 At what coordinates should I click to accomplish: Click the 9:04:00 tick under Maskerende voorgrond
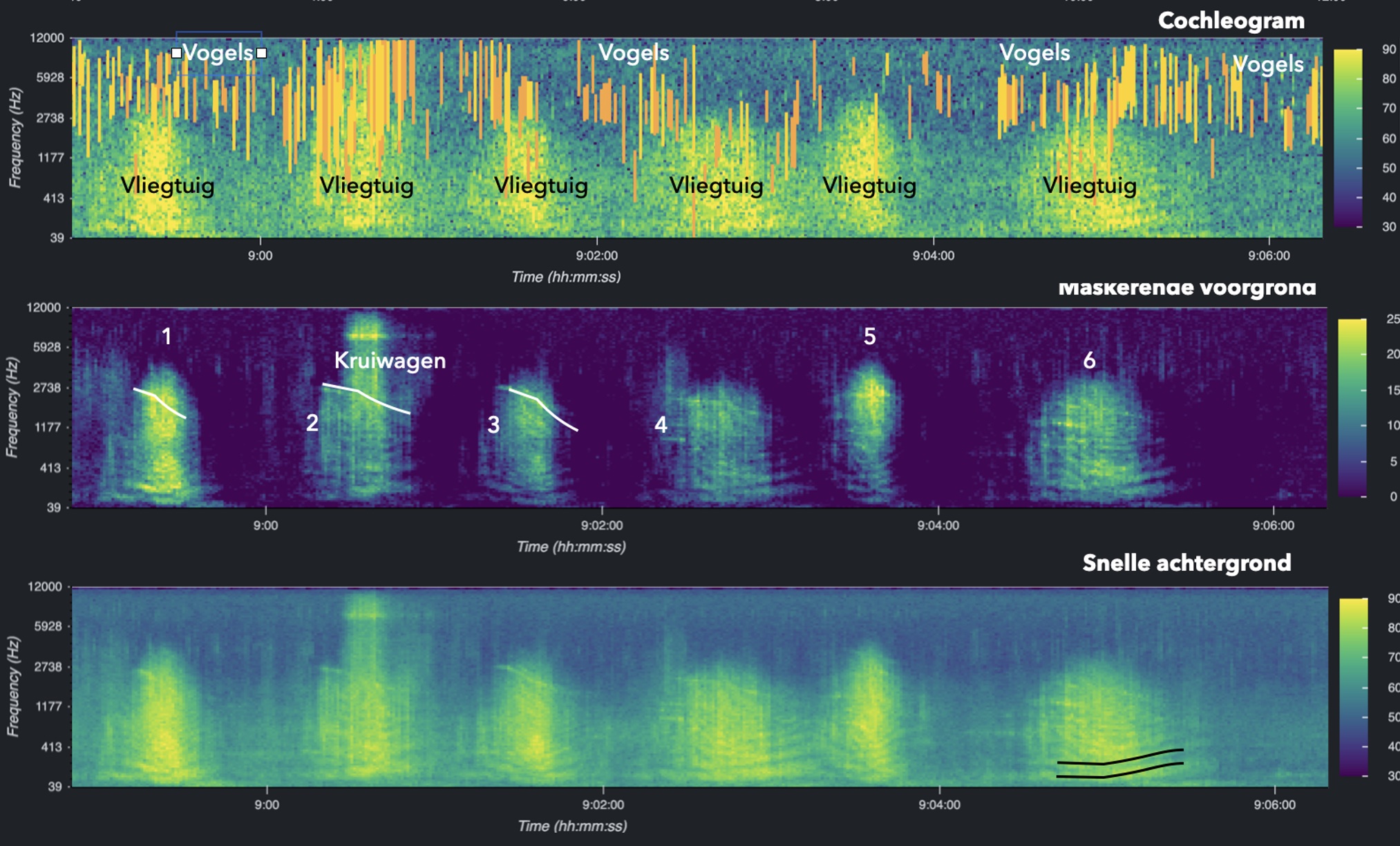click(x=938, y=525)
